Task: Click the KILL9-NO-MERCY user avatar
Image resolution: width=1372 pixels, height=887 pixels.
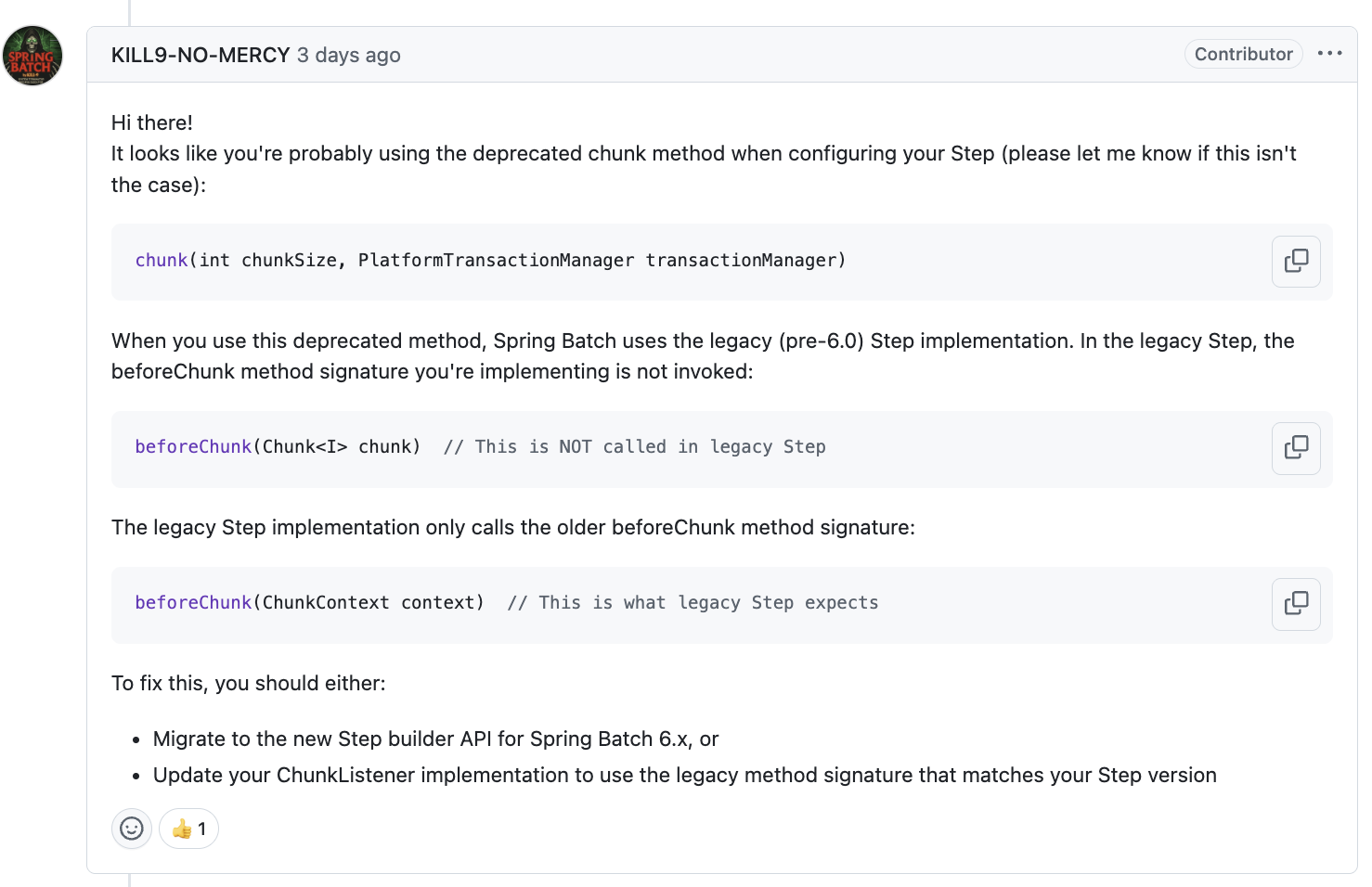Action: 32,56
